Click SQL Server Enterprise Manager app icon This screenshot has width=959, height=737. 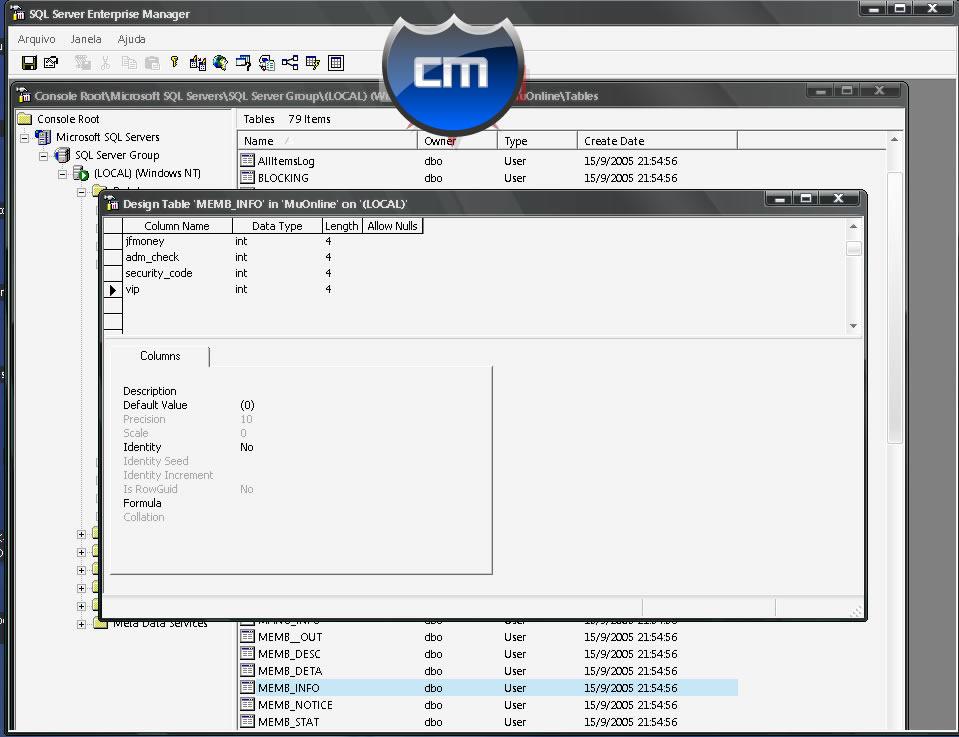[x=18, y=13]
